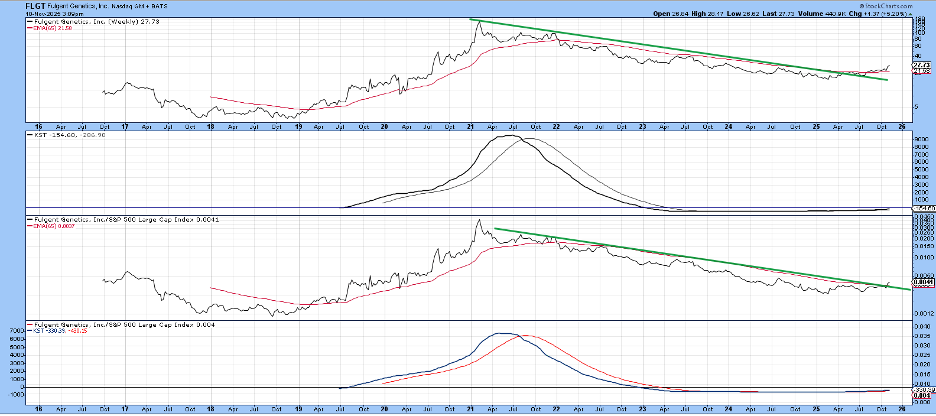The height and width of the screenshot is (416, 936).
Task: Click the Chg percentage value in the header
Action: [x=893, y=13]
